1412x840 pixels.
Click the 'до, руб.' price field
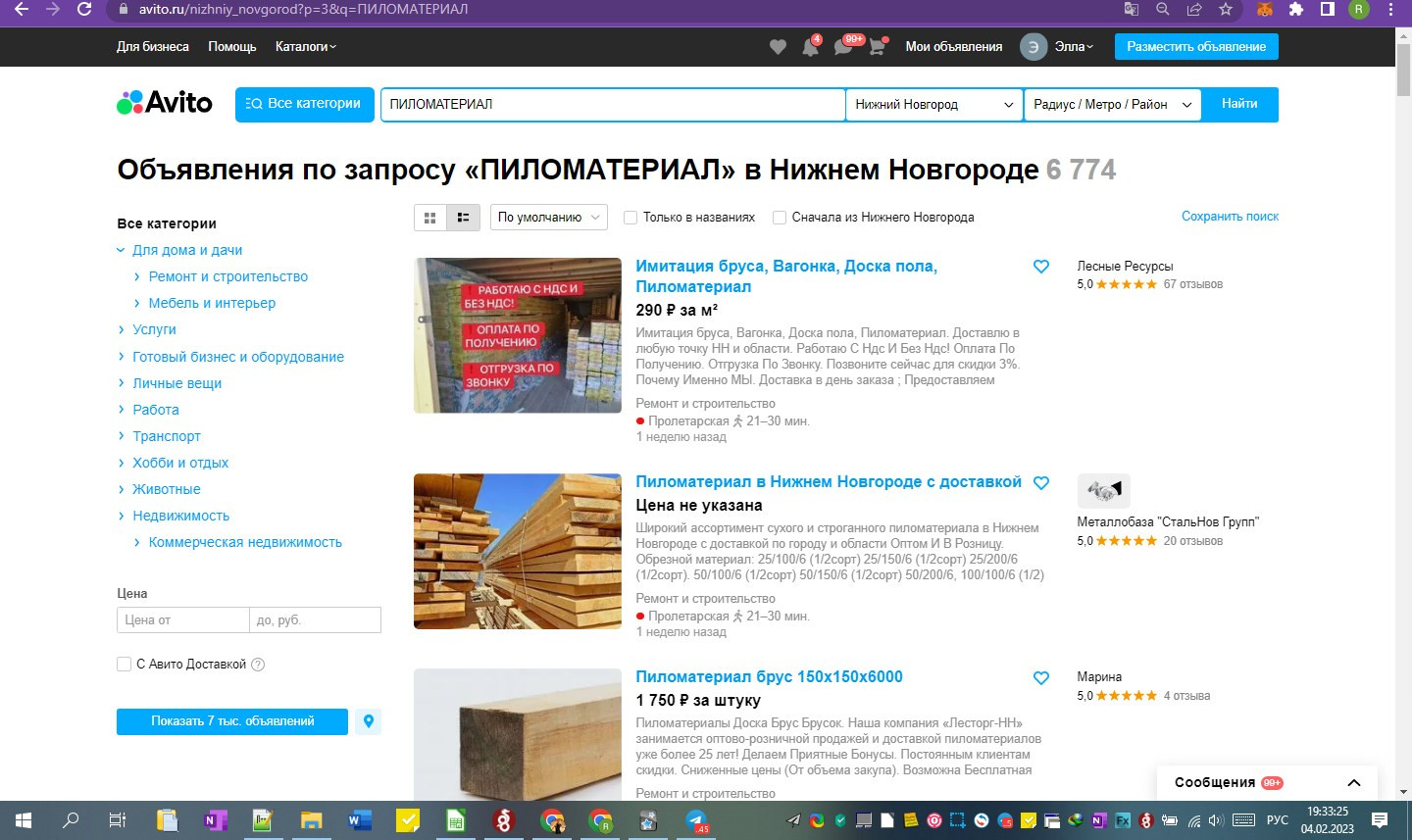pos(315,620)
